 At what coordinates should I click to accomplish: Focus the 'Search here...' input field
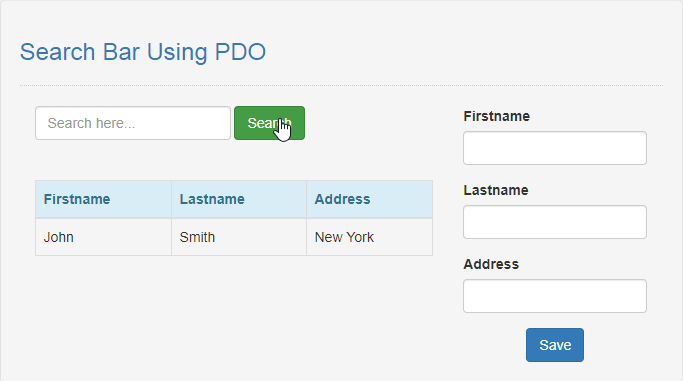[133, 123]
